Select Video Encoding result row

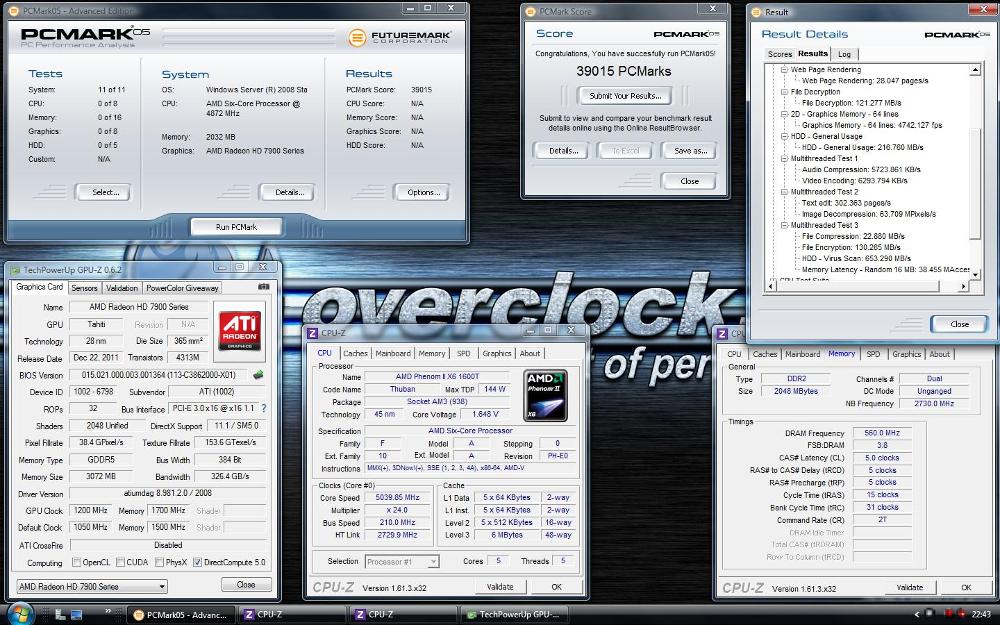click(x=855, y=180)
